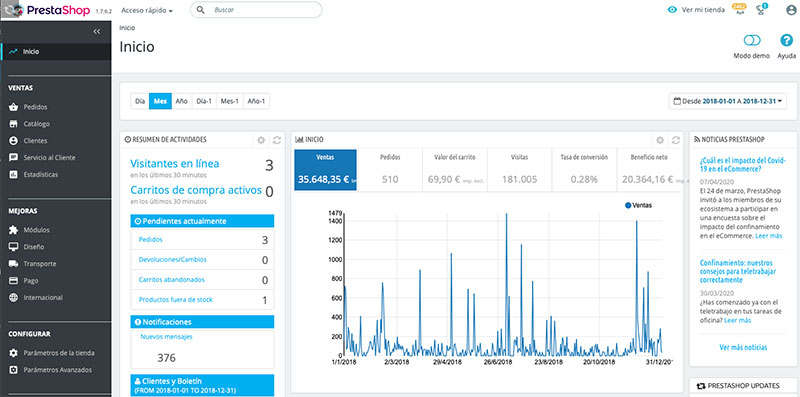Show the Tasa de conversión metric
This screenshot has height=397, width=800.
[584, 170]
